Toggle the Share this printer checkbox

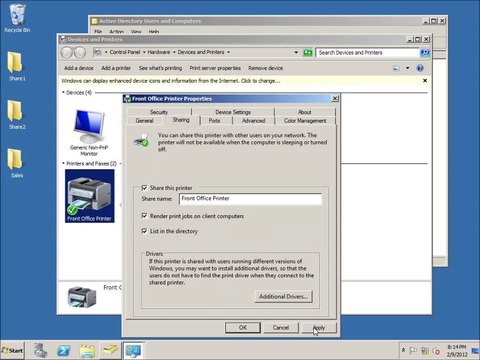click(144, 188)
